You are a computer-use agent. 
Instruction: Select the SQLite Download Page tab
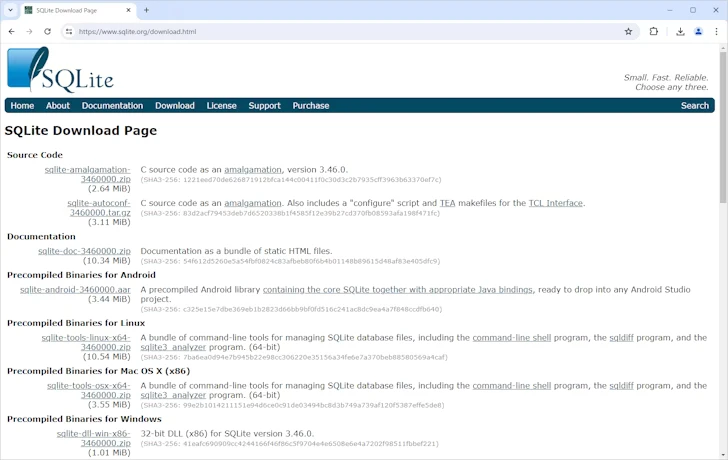(x=78, y=10)
